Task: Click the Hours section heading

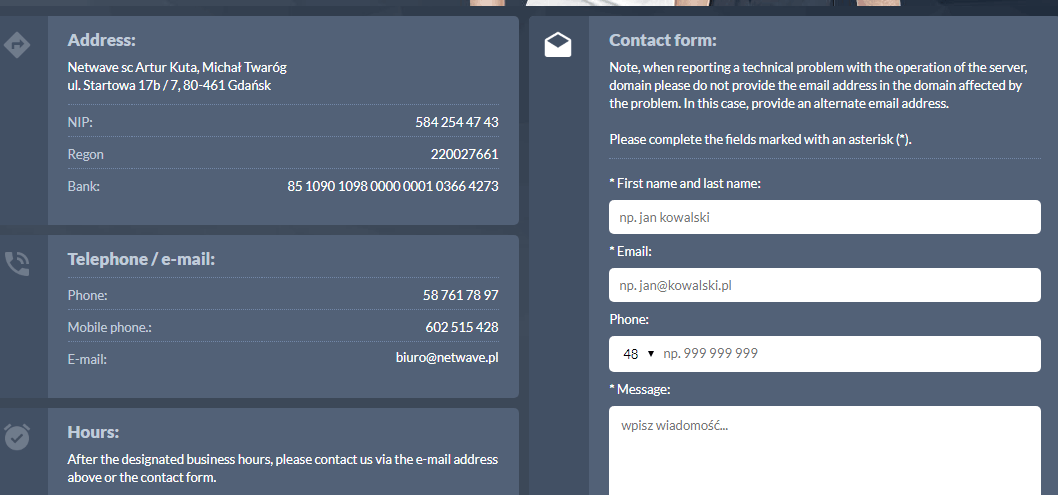Action: pos(93,432)
